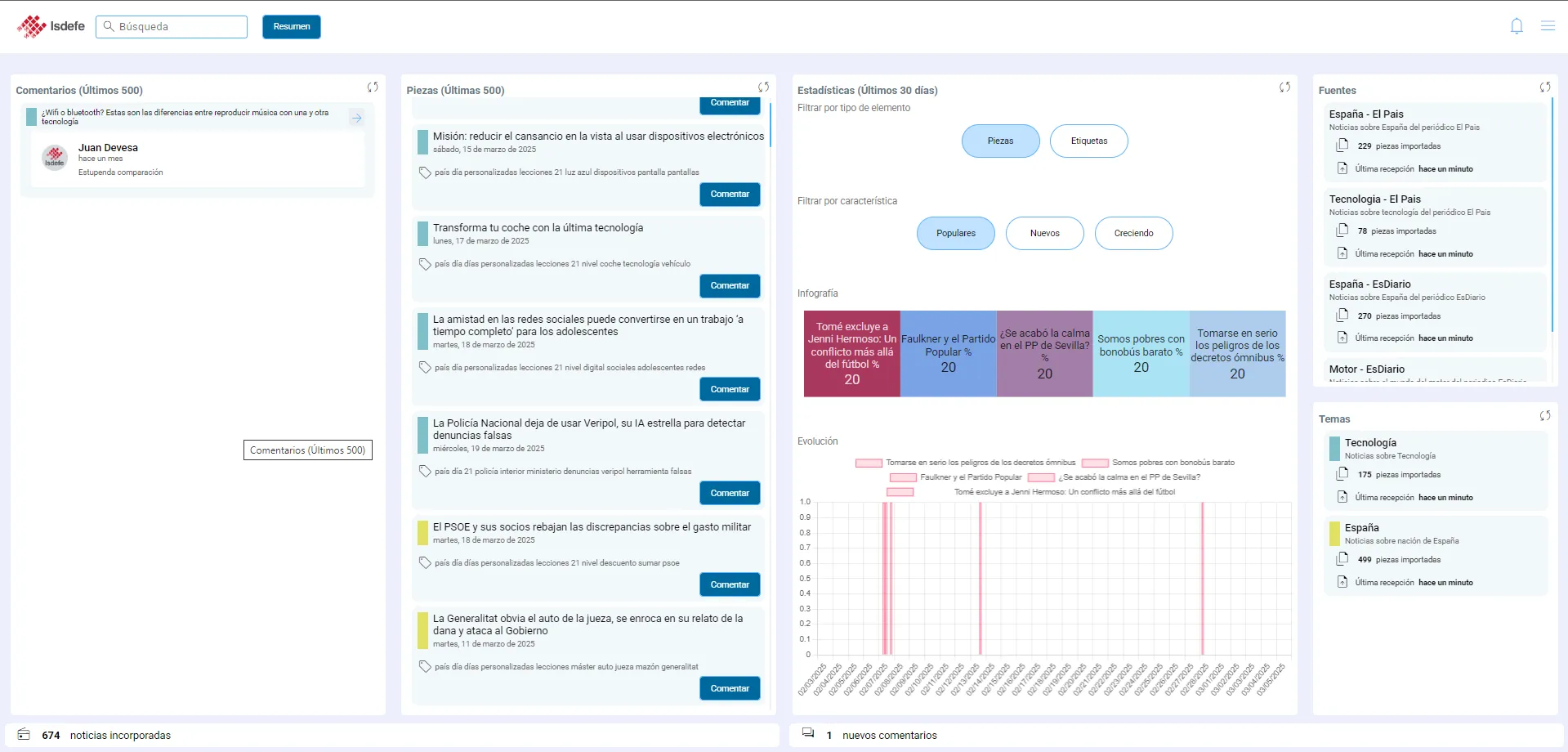This screenshot has height=752, width=1568.
Task: Toggle the Populares characteristic filter
Action: [x=955, y=233]
